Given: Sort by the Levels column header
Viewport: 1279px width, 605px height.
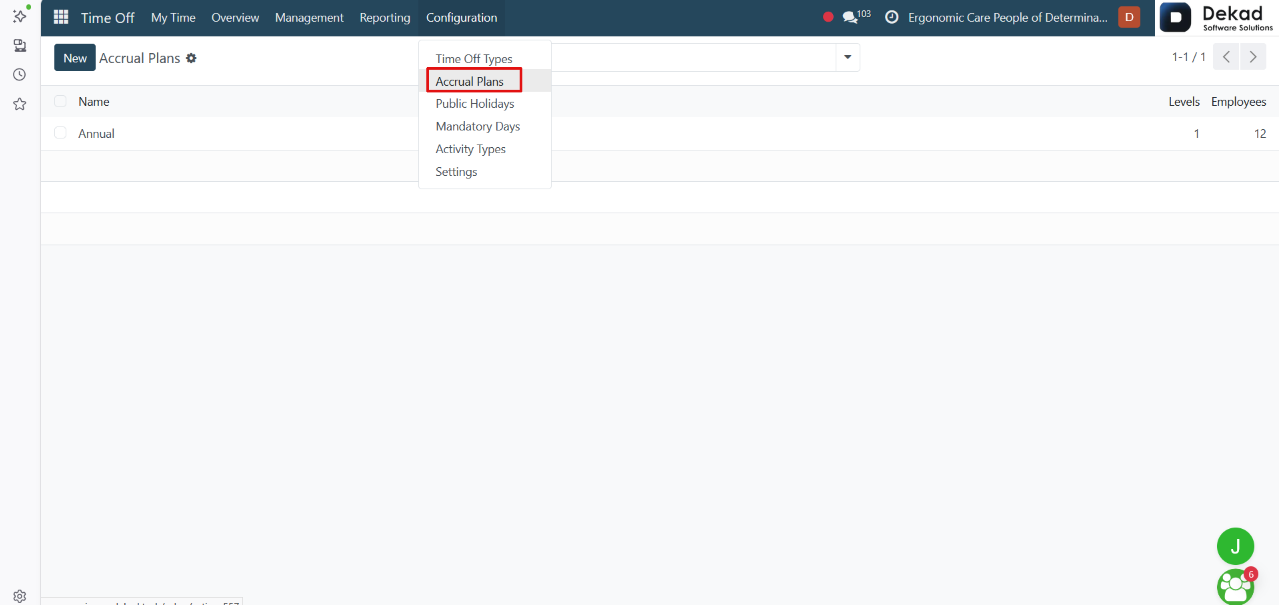Looking at the screenshot, I should (1184, 101).
